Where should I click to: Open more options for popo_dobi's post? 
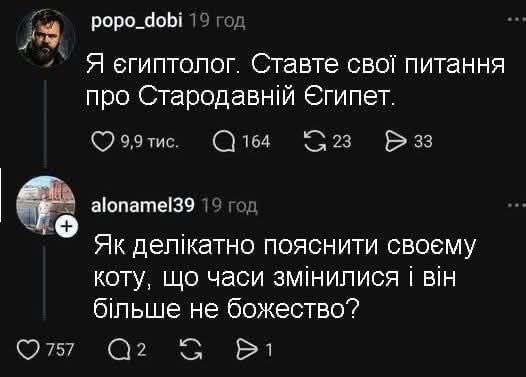[516, 19]
